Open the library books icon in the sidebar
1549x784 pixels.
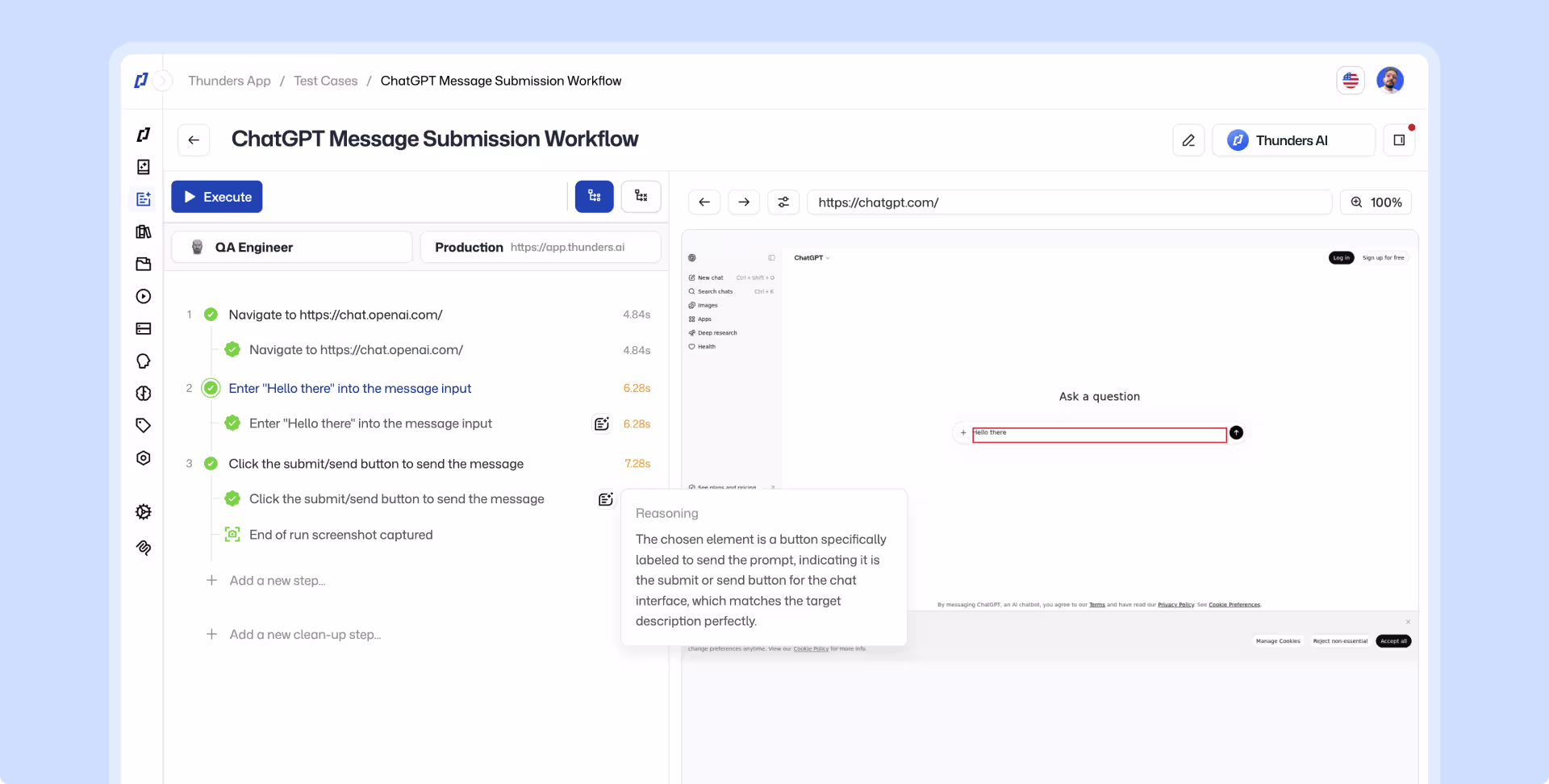(x=144, y=231)
